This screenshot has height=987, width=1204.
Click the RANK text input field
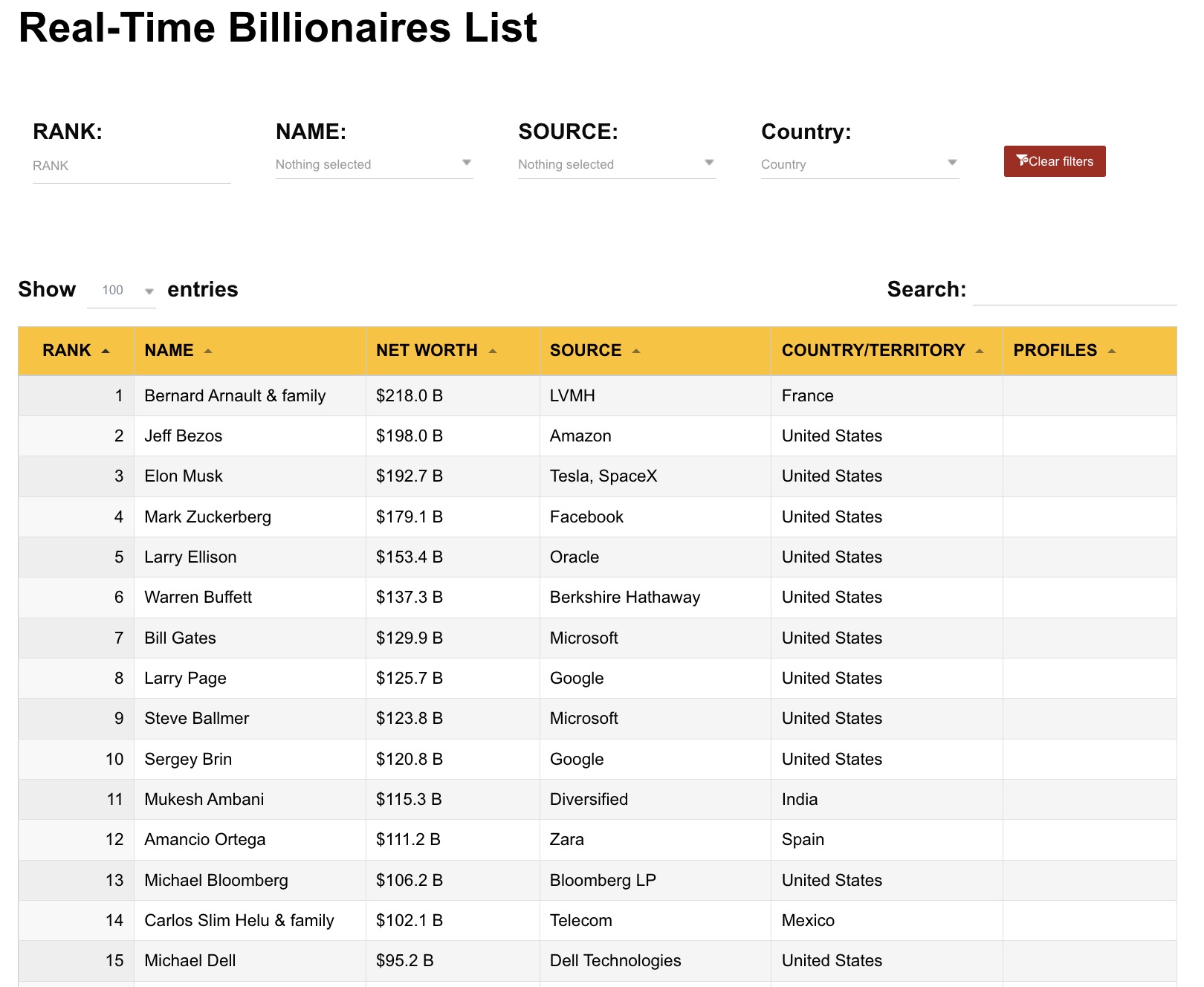pos(131,165)
